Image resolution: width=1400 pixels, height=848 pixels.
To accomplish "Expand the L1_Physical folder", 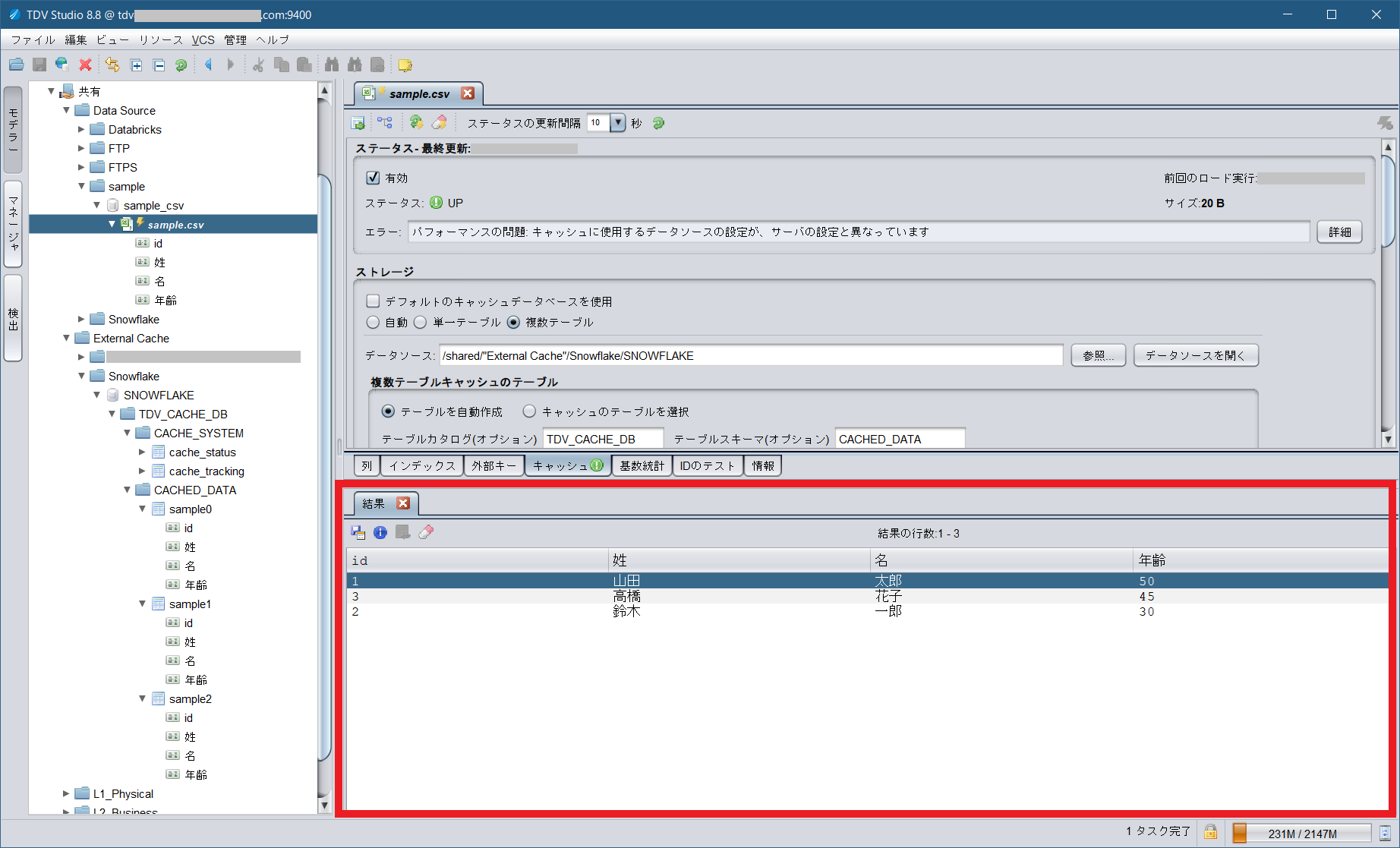I will click(66, 793).
